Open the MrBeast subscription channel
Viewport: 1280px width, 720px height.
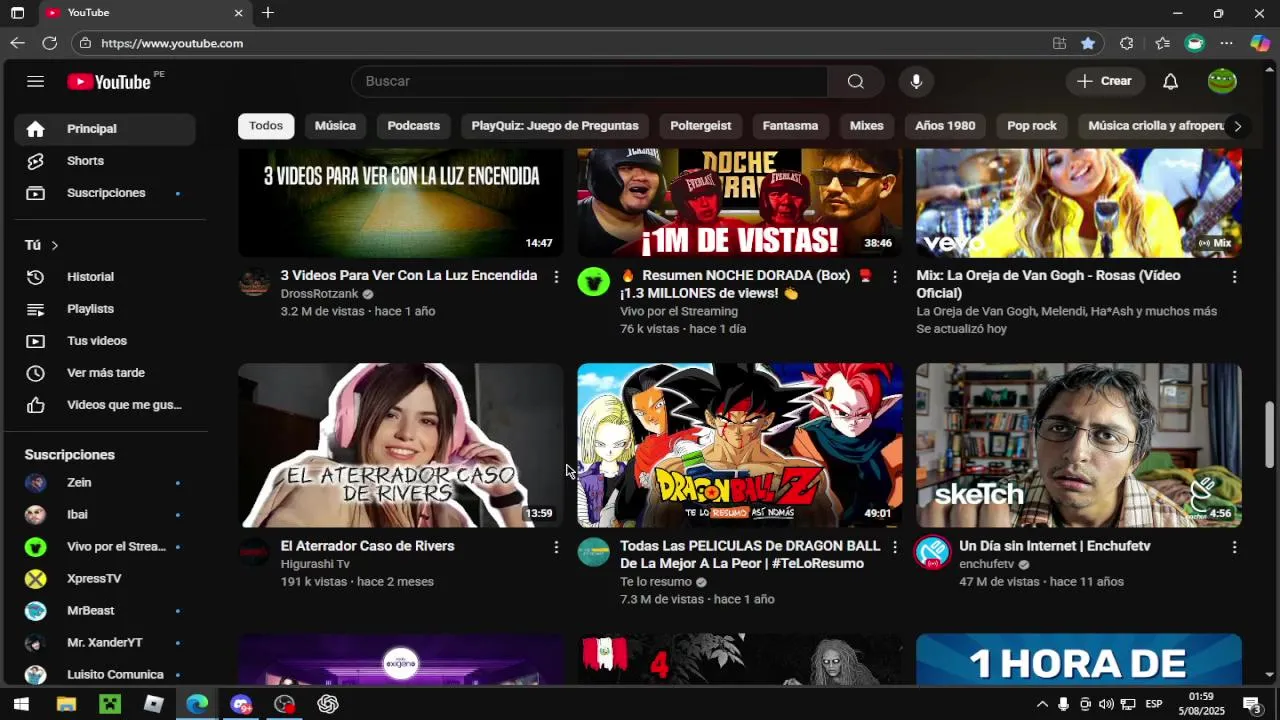(x=105, y=611)
